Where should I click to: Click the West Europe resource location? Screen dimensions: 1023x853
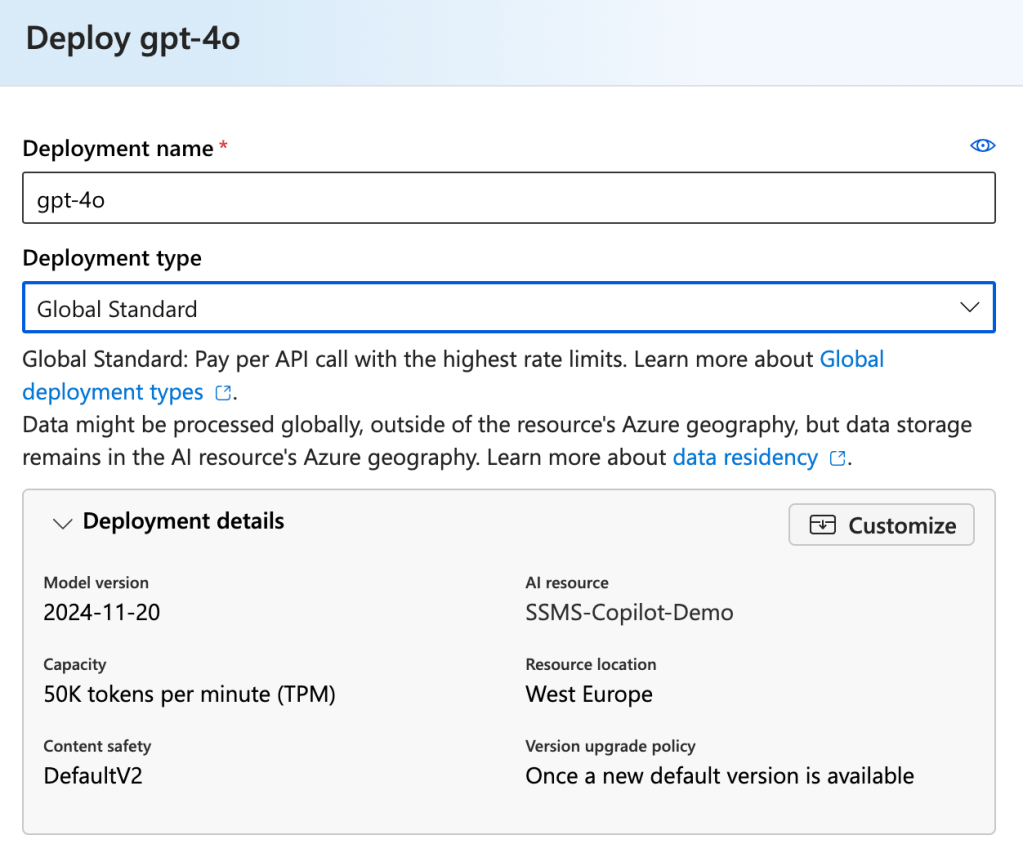[589, 694]
